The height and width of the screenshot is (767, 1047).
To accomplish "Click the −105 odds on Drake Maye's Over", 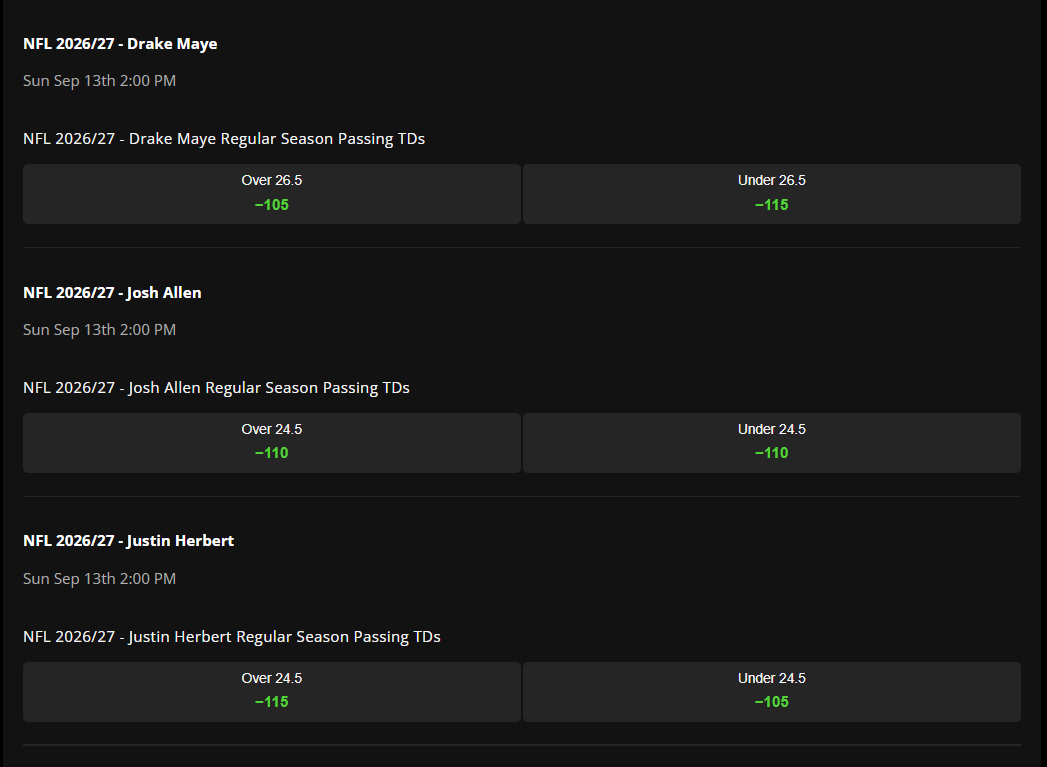I will (272, 205).
